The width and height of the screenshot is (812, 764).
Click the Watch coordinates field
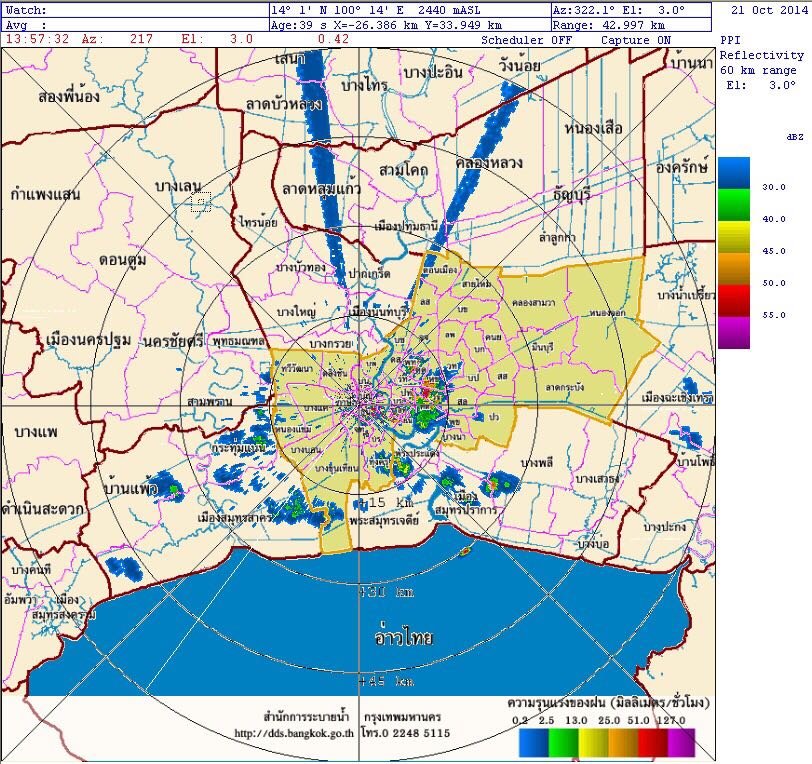click(135, 9)
